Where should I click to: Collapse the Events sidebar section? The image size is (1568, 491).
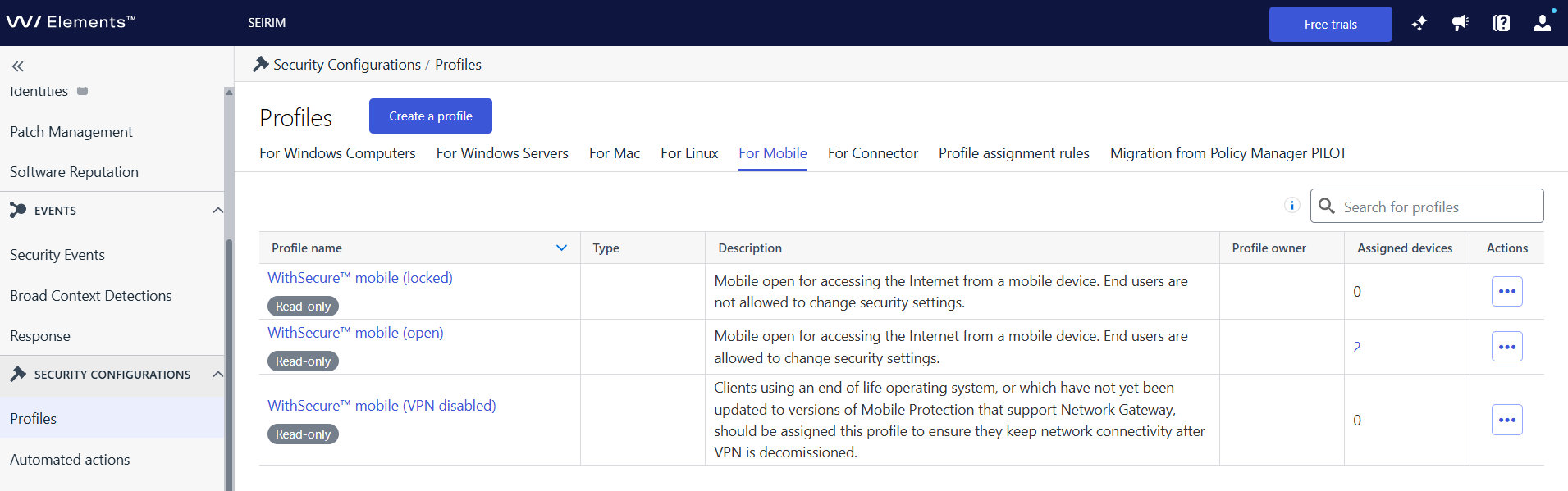[217, 211]
